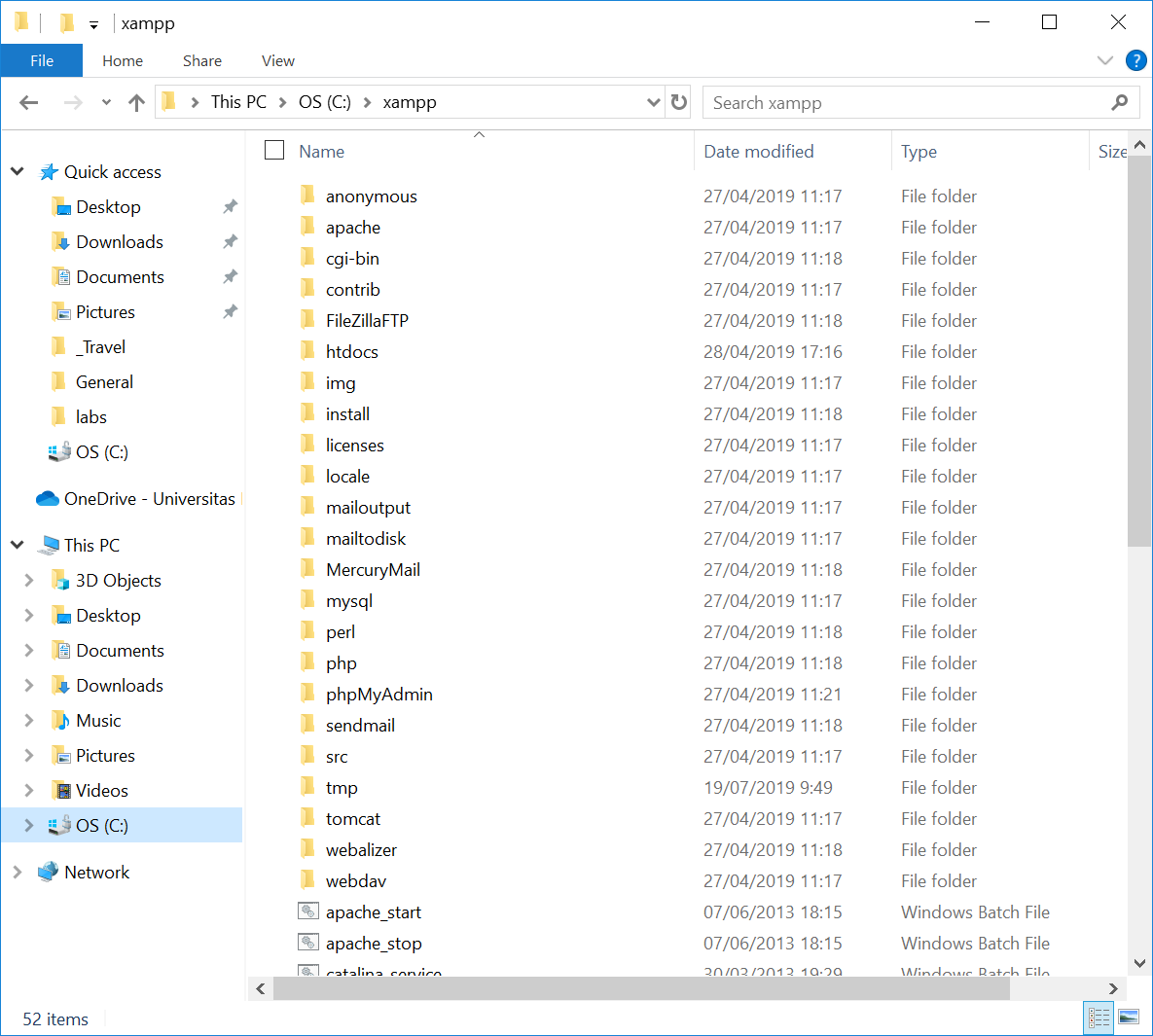Click the scroll down arrow
The image size is (1153, 1036).
pyautogui.click(x=1139, y=963)
